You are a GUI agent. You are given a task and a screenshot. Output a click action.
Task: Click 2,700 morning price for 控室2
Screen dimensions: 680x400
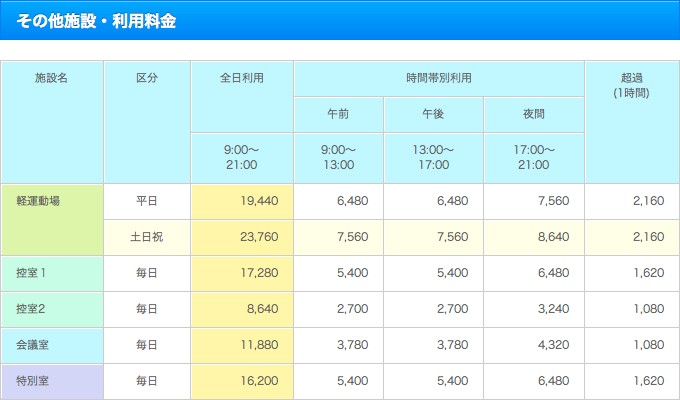(x=338, y=309)
